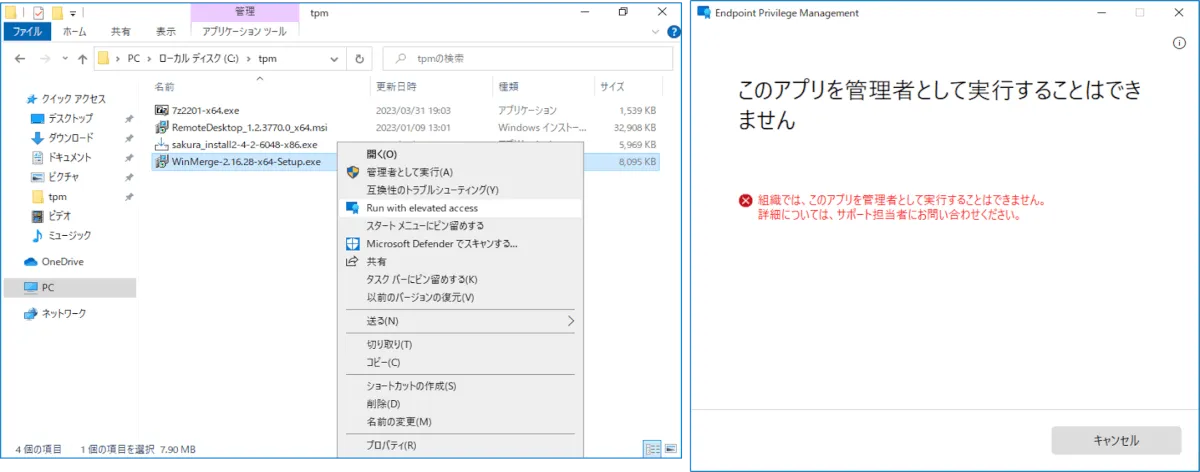Open OneDrive in the navigation pane
Image resolution: width=1200 pixels, height=472 pixels.
click(x=62, y=262)
